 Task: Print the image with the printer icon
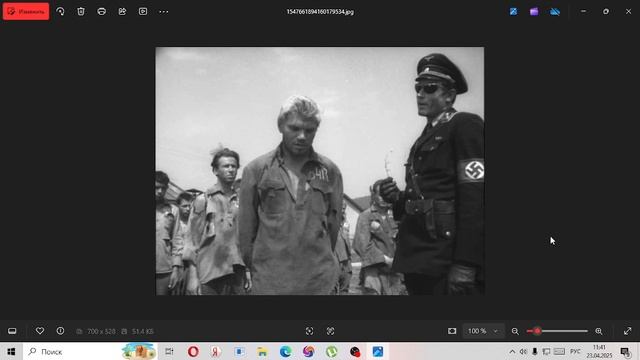[x=102, y=11]
